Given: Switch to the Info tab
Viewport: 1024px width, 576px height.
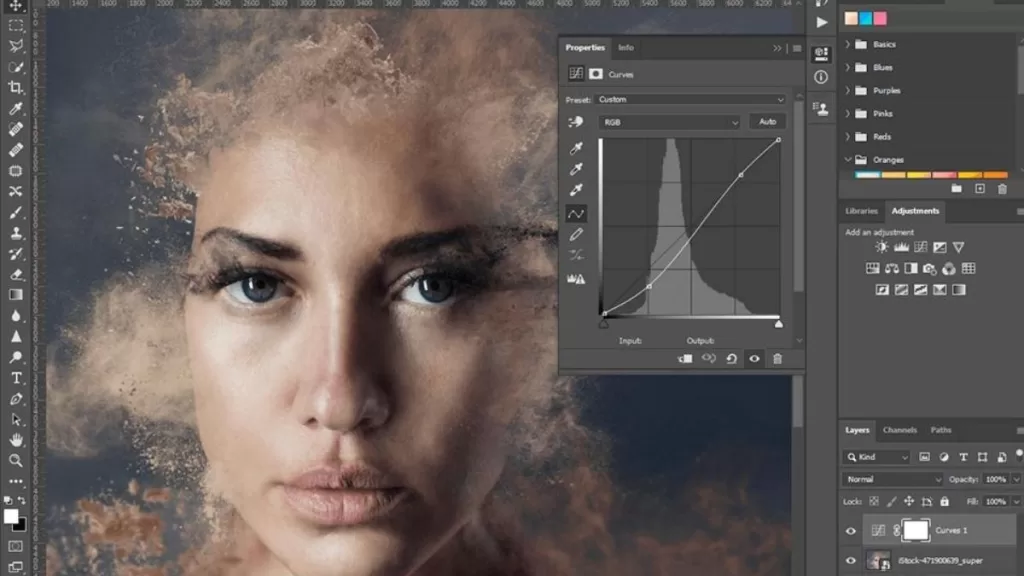Looking at the screenshot, I should click(626, 48).
